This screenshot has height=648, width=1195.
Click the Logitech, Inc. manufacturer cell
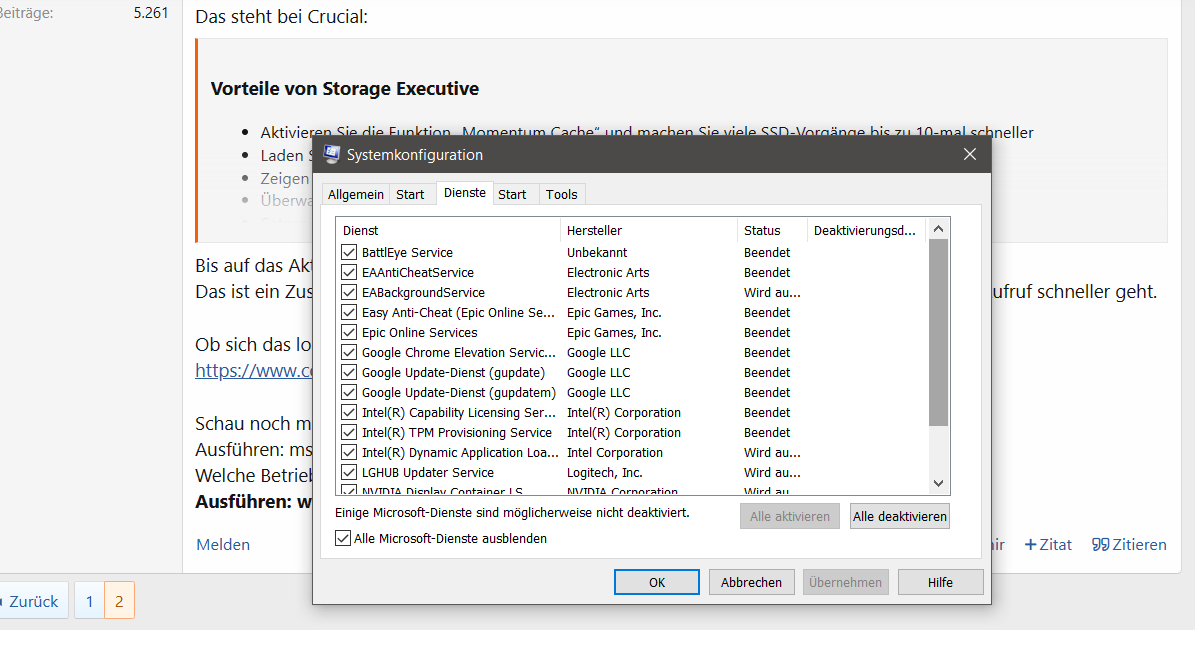tap(604, 473)
